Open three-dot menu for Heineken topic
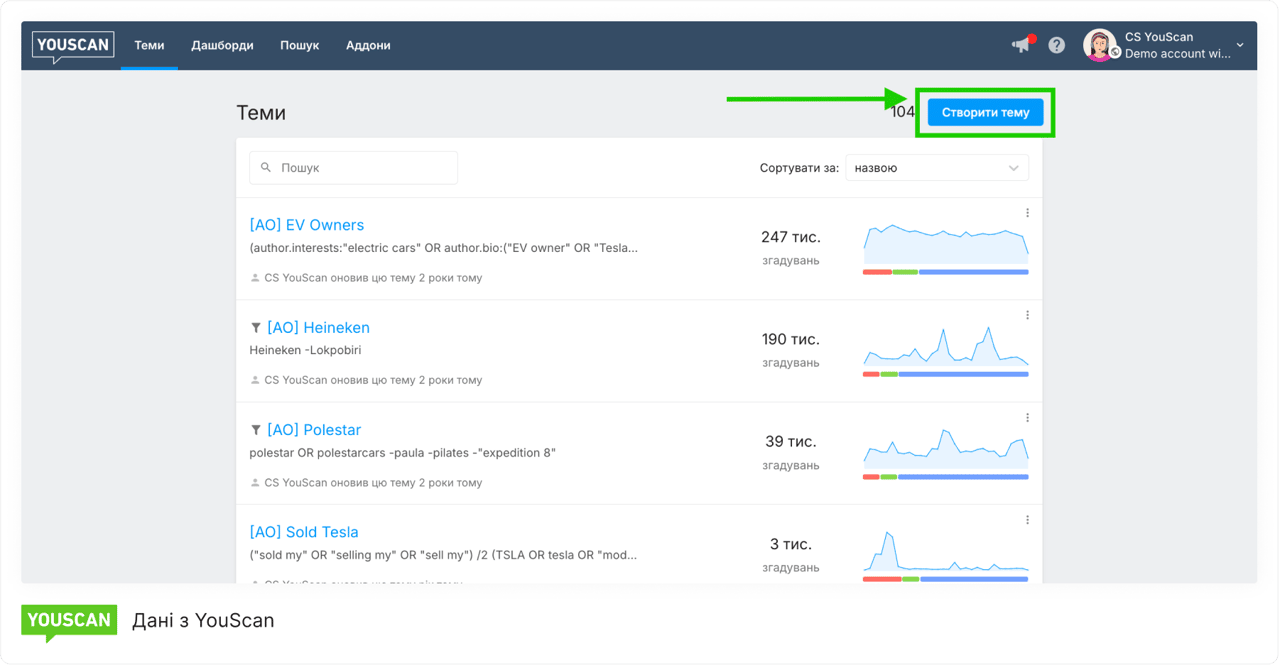 pyautogui.click(x=1027, y=315)
